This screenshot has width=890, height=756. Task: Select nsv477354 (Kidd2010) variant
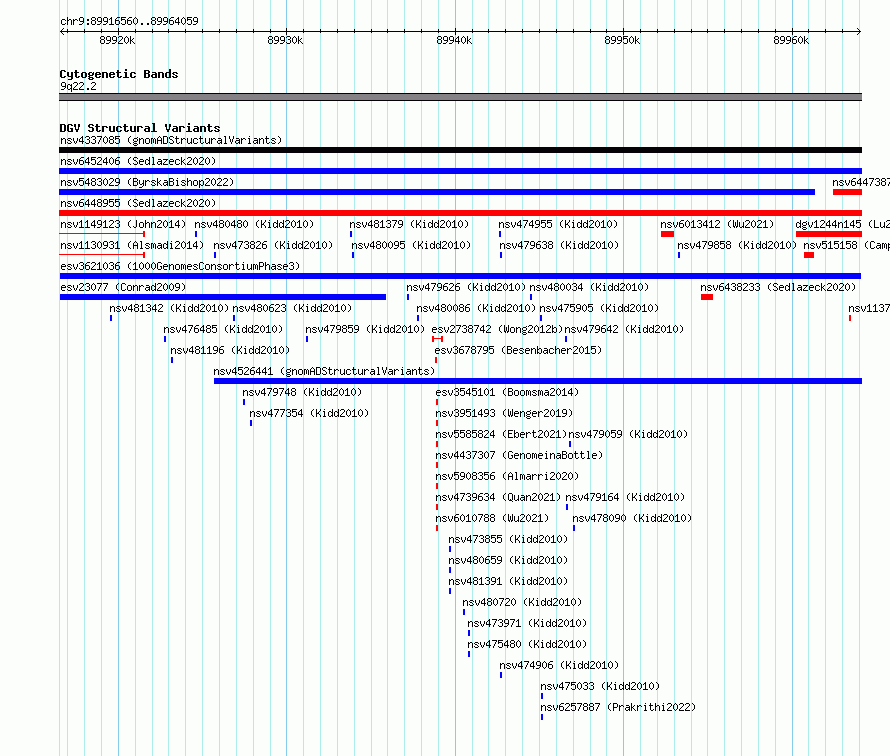309,413
